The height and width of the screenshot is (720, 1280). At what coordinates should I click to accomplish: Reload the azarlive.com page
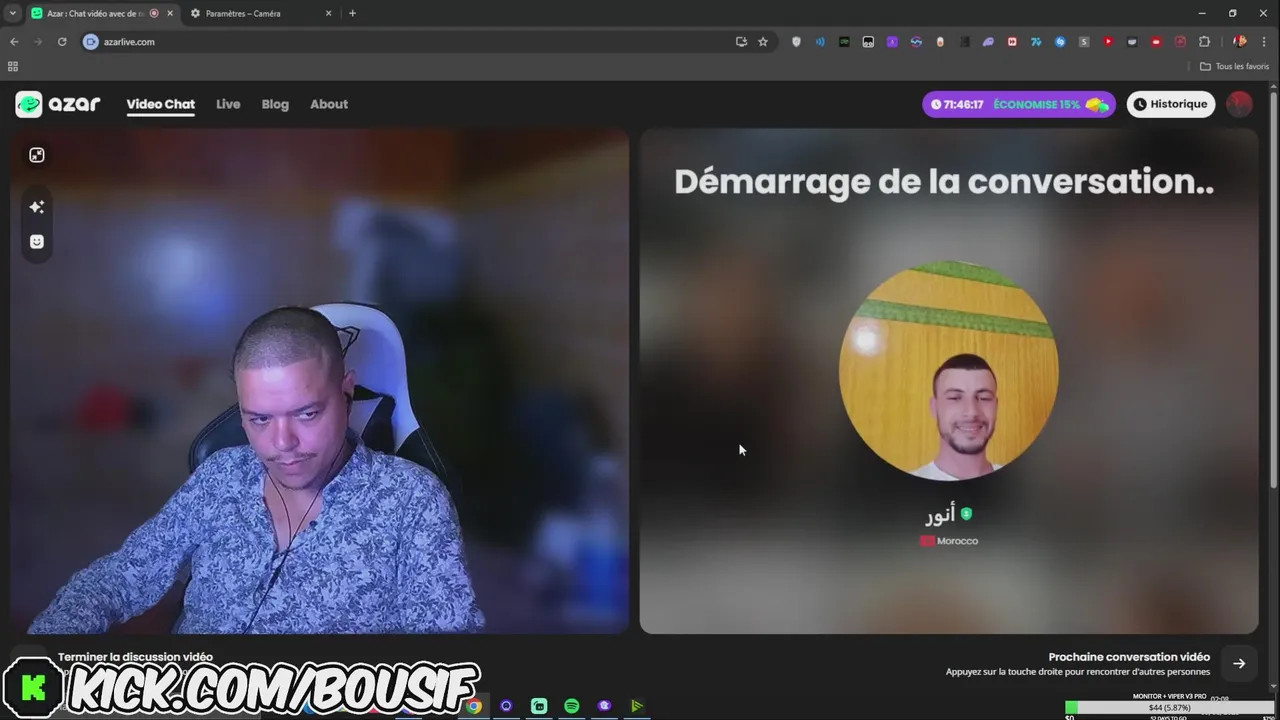pyautogui.click(x=62, y=42)
